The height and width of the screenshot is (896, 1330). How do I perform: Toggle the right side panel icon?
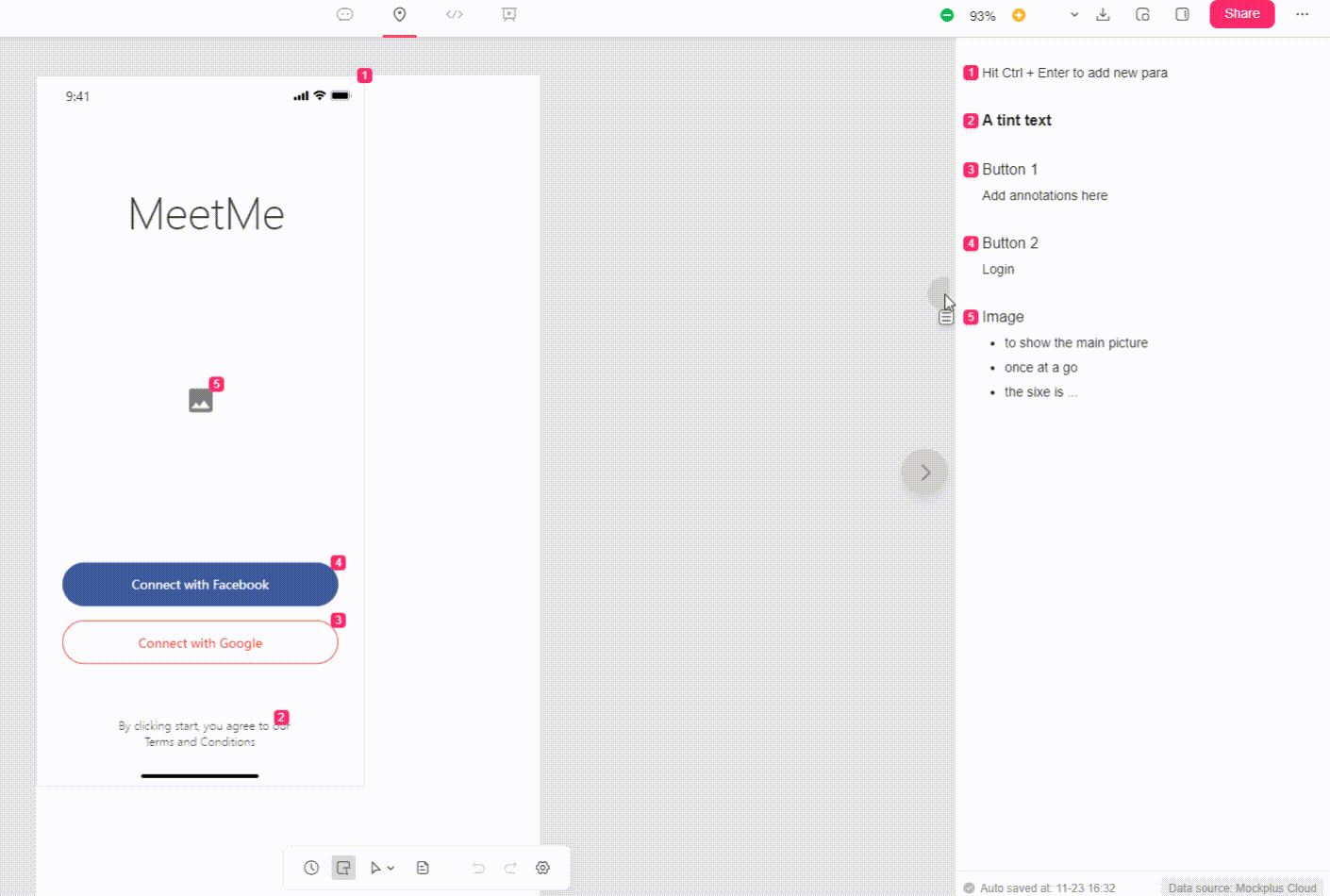[1182, 14]
